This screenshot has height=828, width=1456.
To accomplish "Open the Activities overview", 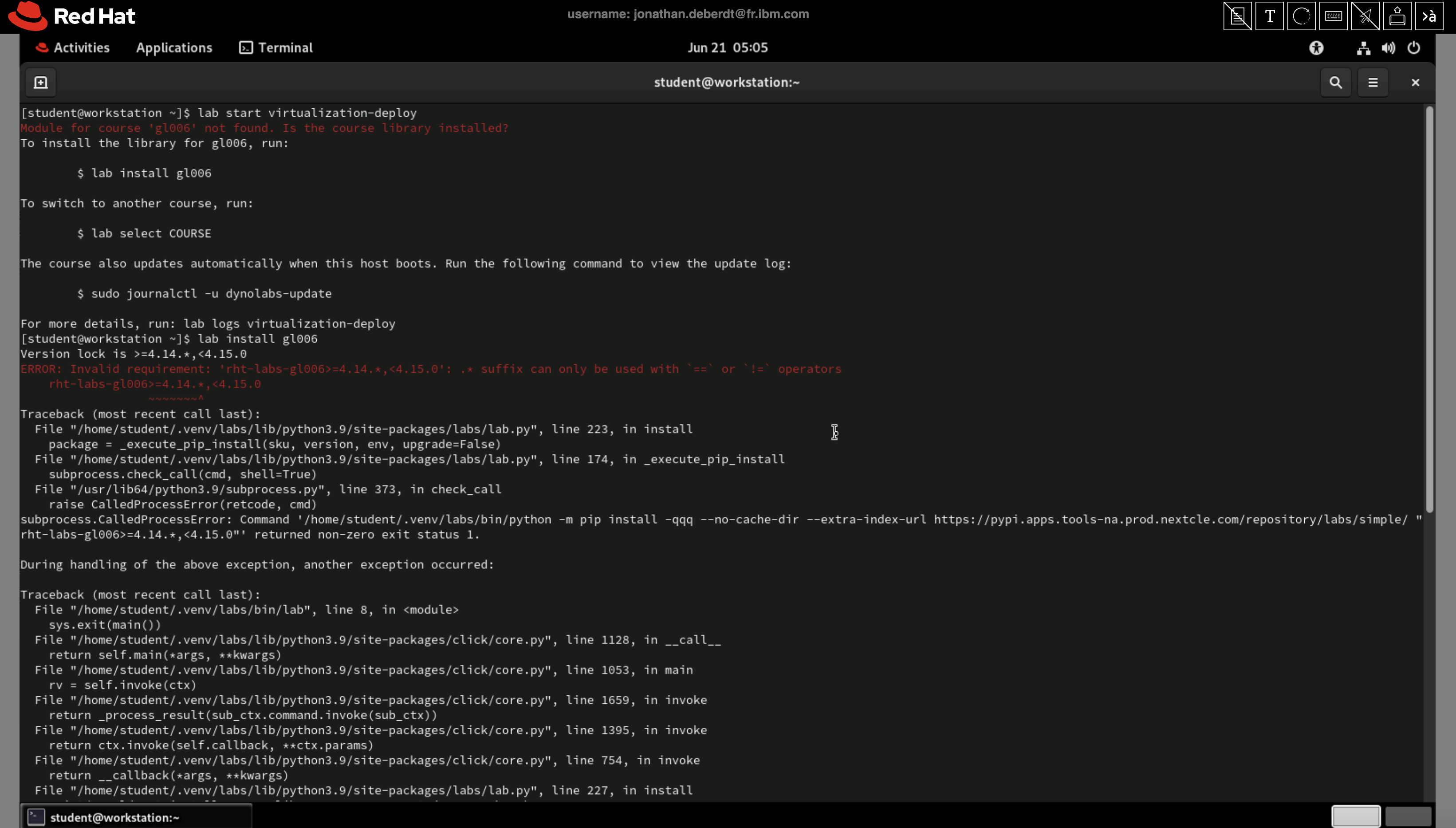I will click(x=73, y=48).
